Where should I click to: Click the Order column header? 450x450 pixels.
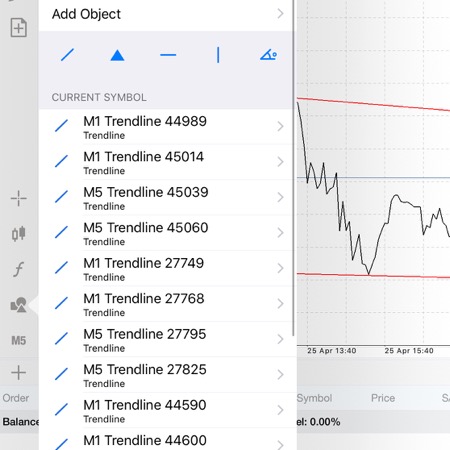(16, 398)
